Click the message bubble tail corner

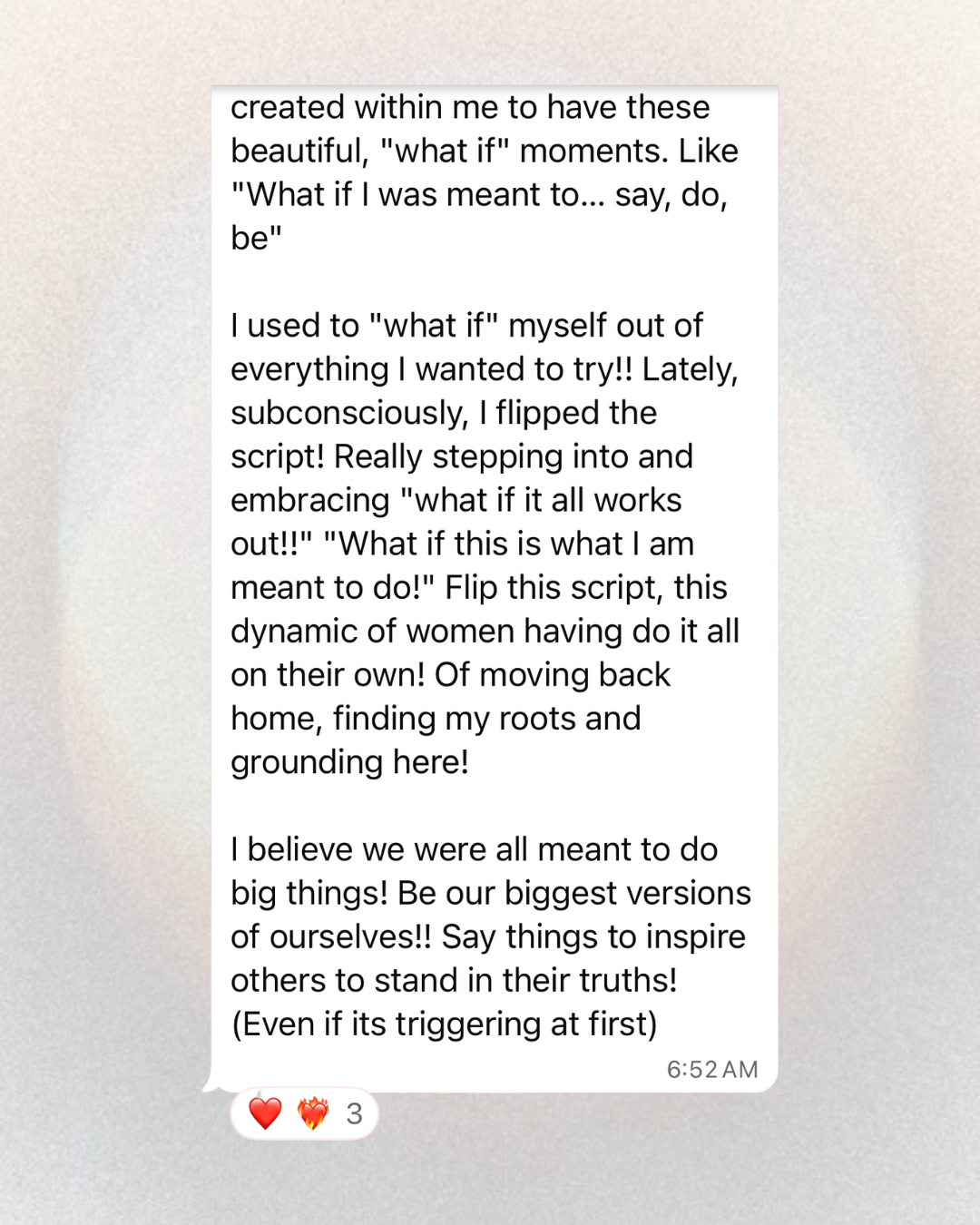coord(211,1083)
